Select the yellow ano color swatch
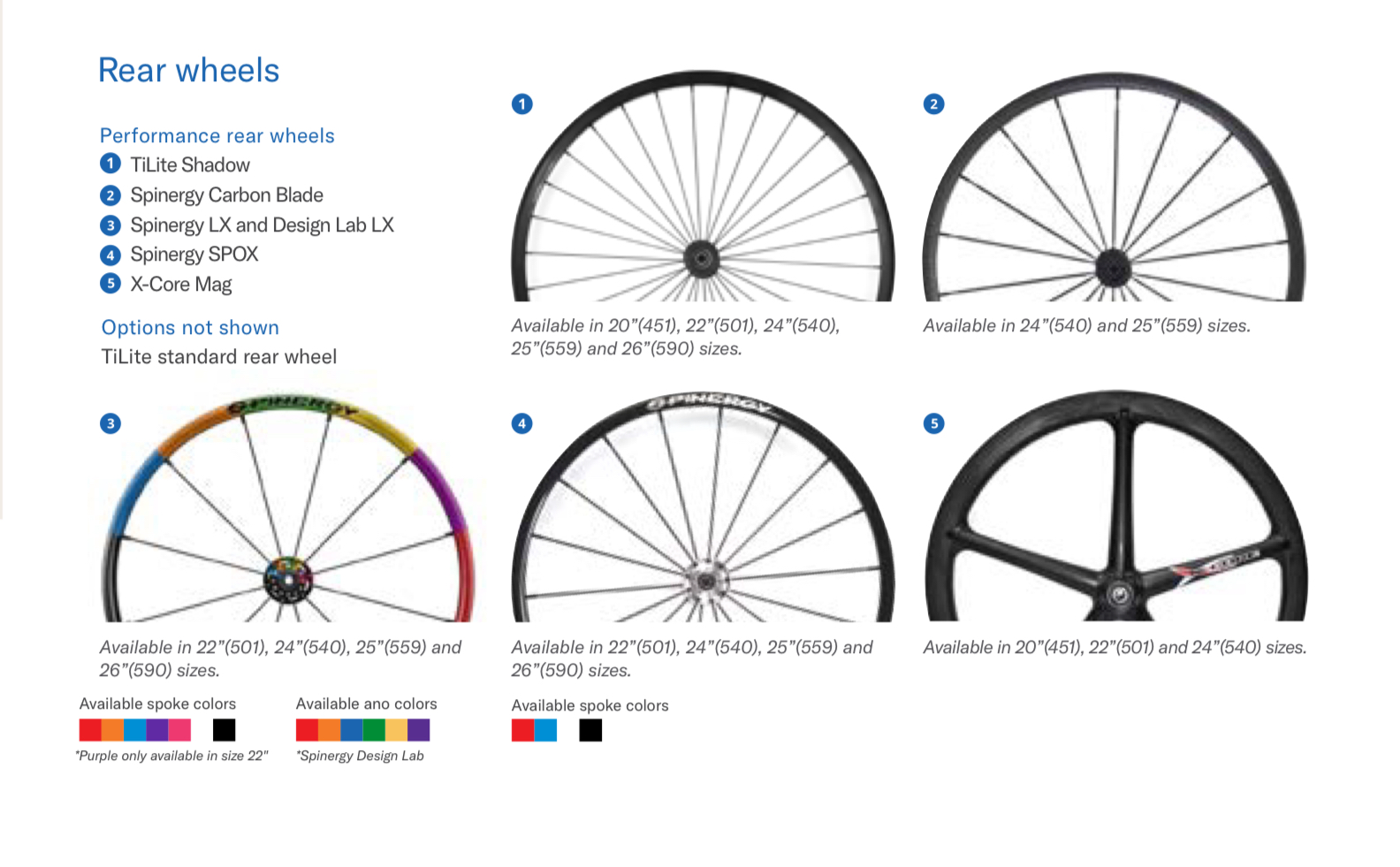The height and width of the screenshot is (867, 1400). (x=396, y=730)
